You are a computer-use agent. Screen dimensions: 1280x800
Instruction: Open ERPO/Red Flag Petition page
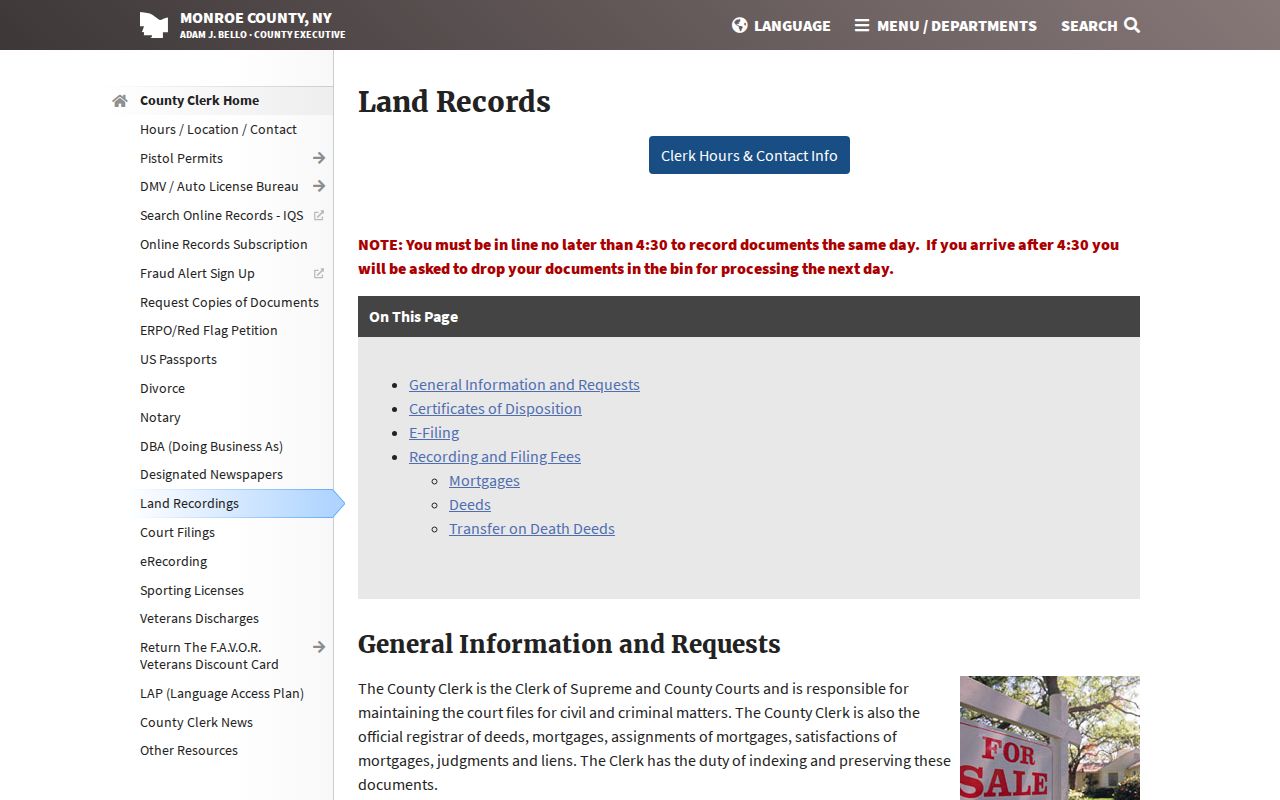coord(209,330)
